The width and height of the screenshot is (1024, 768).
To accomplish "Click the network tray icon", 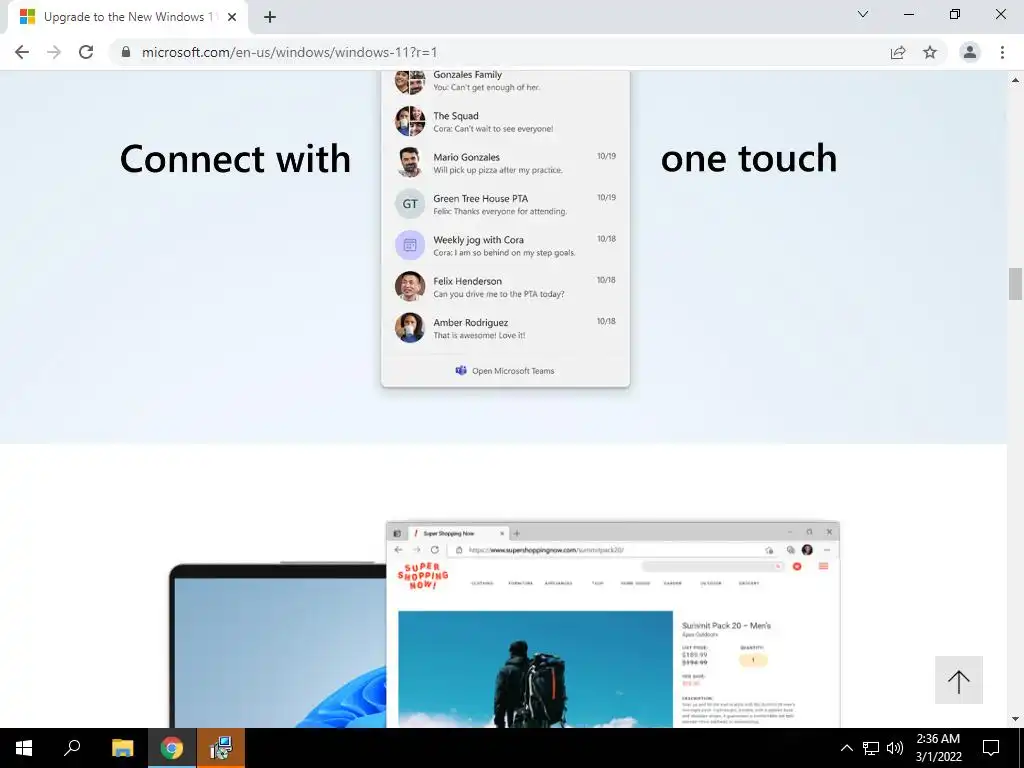I will point(871,748).
